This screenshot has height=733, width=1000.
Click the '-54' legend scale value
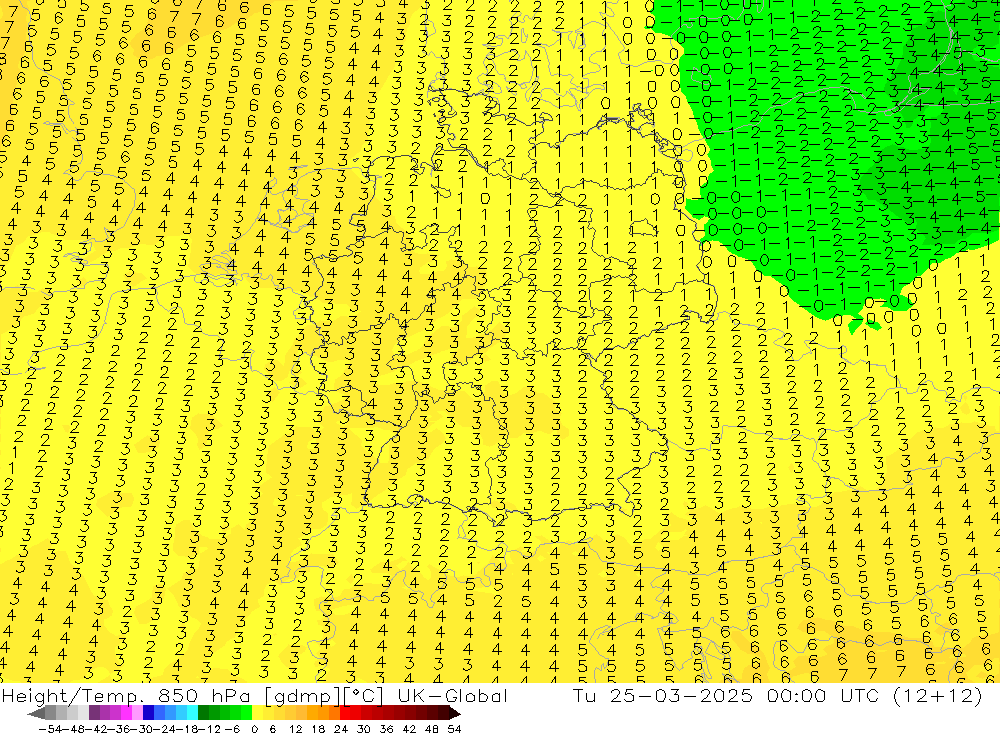click(50, 729)
